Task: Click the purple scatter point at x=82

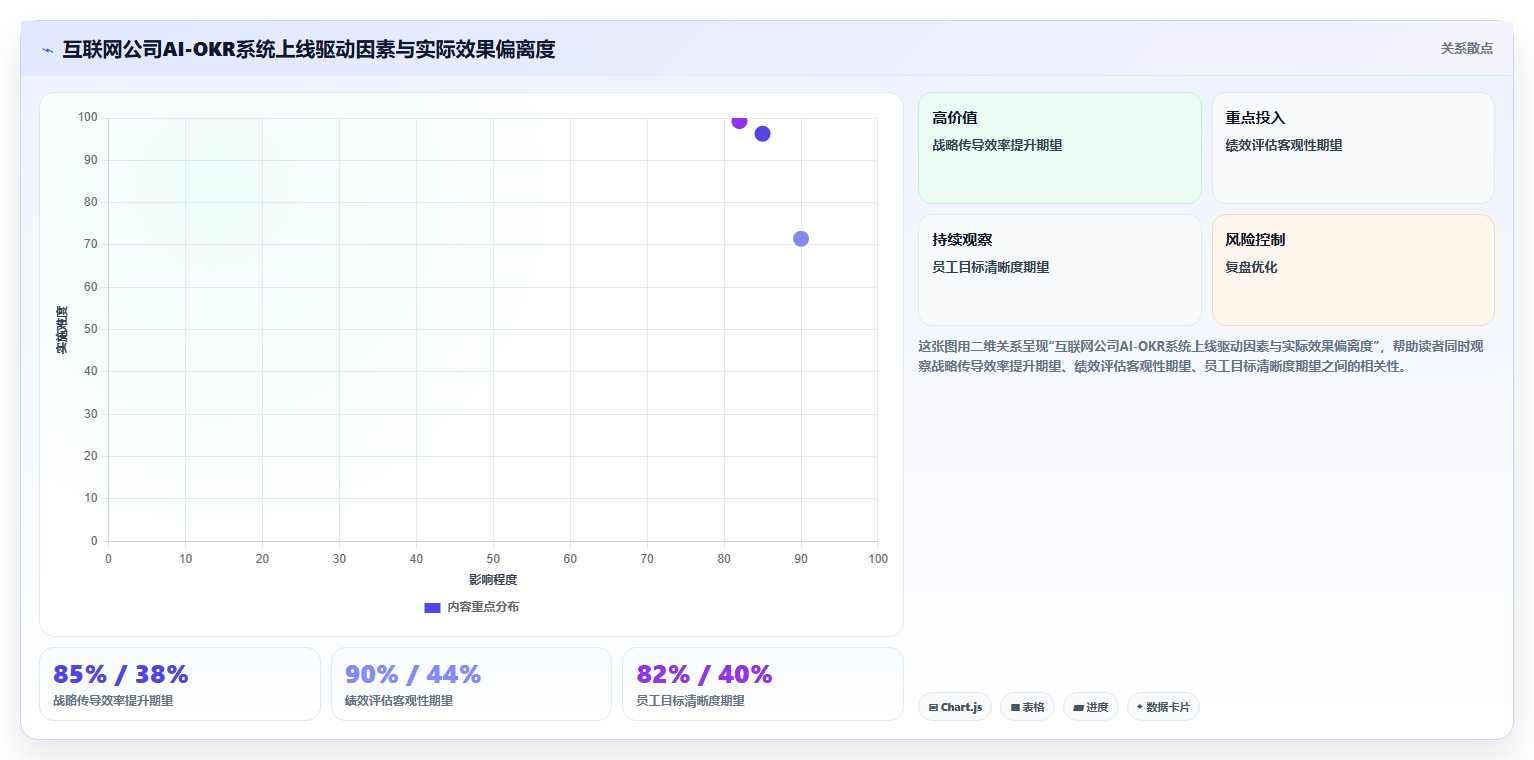Action: 739,121
